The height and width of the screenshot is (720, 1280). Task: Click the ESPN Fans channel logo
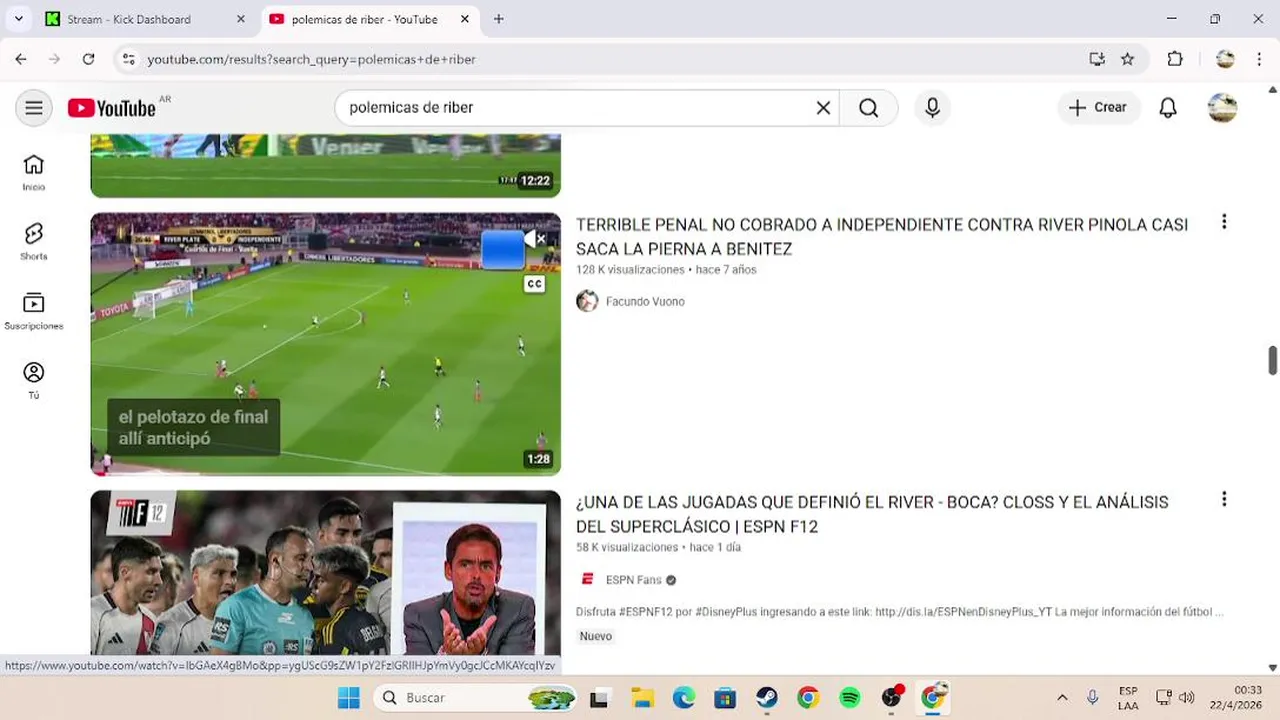point(587,580)
